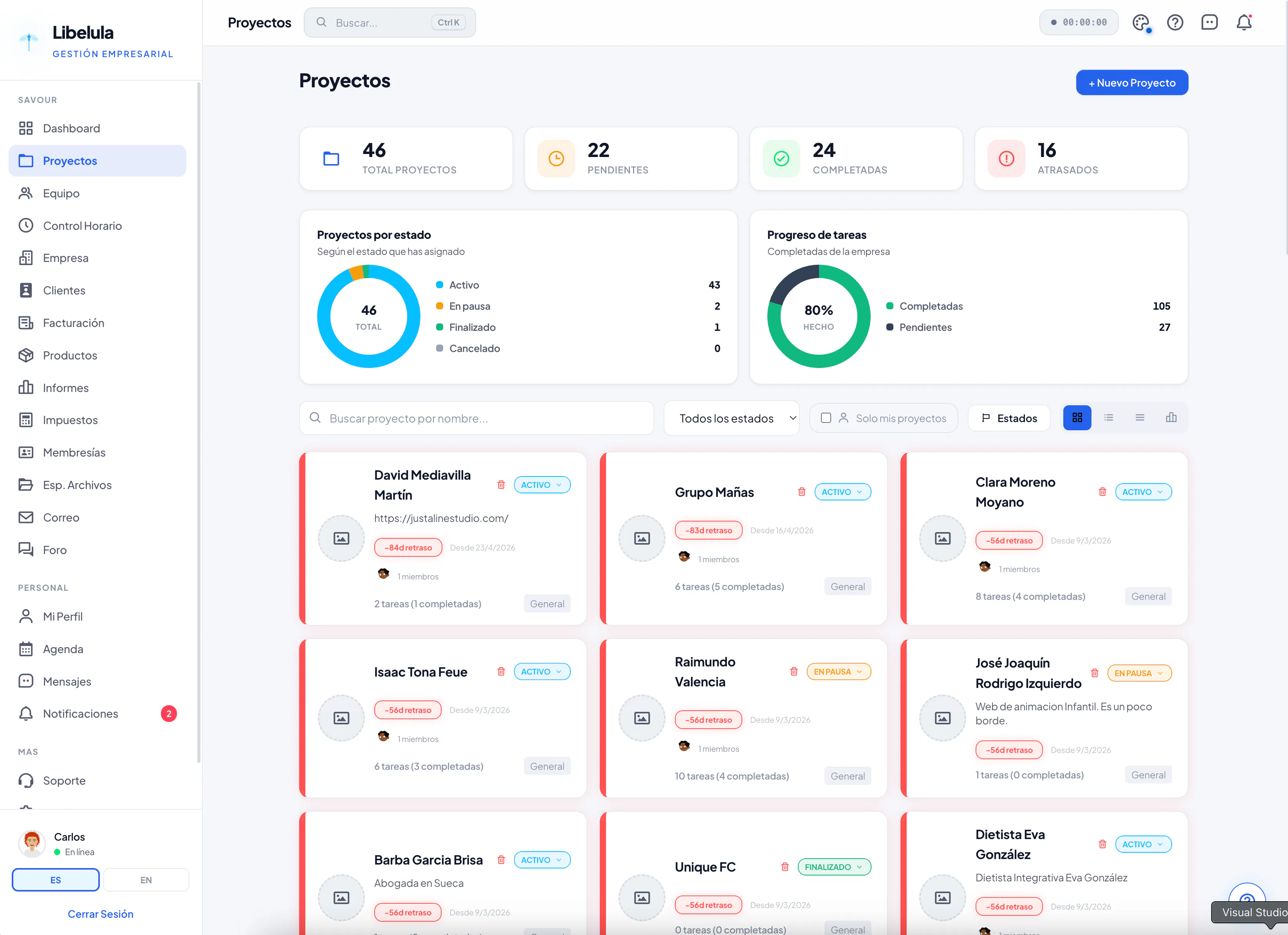Toggle Solo mis proyectos checkbox
The height and width of the screenshot is (935, 1288).
(826, 418)
